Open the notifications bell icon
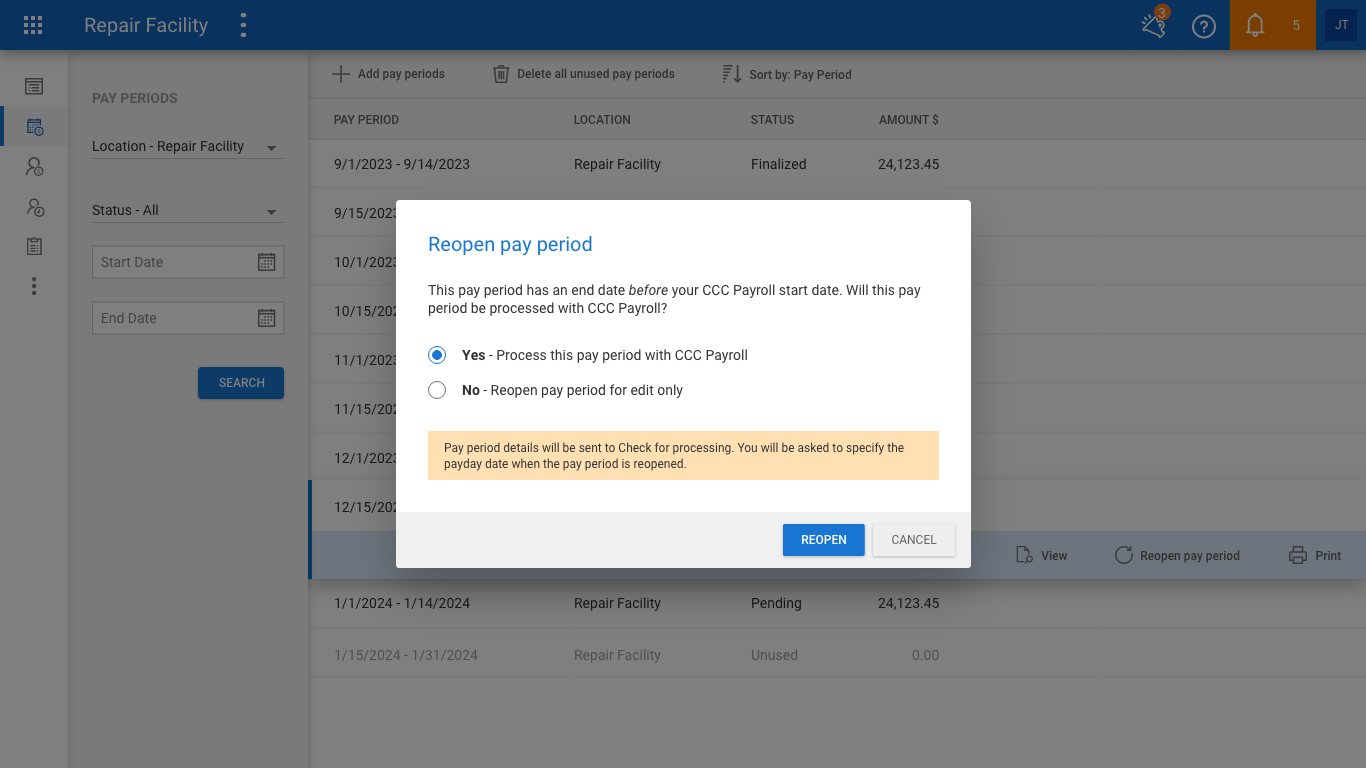This screenshot has height=768, width=1366. pyautogui.click(x=1255, y=26)
